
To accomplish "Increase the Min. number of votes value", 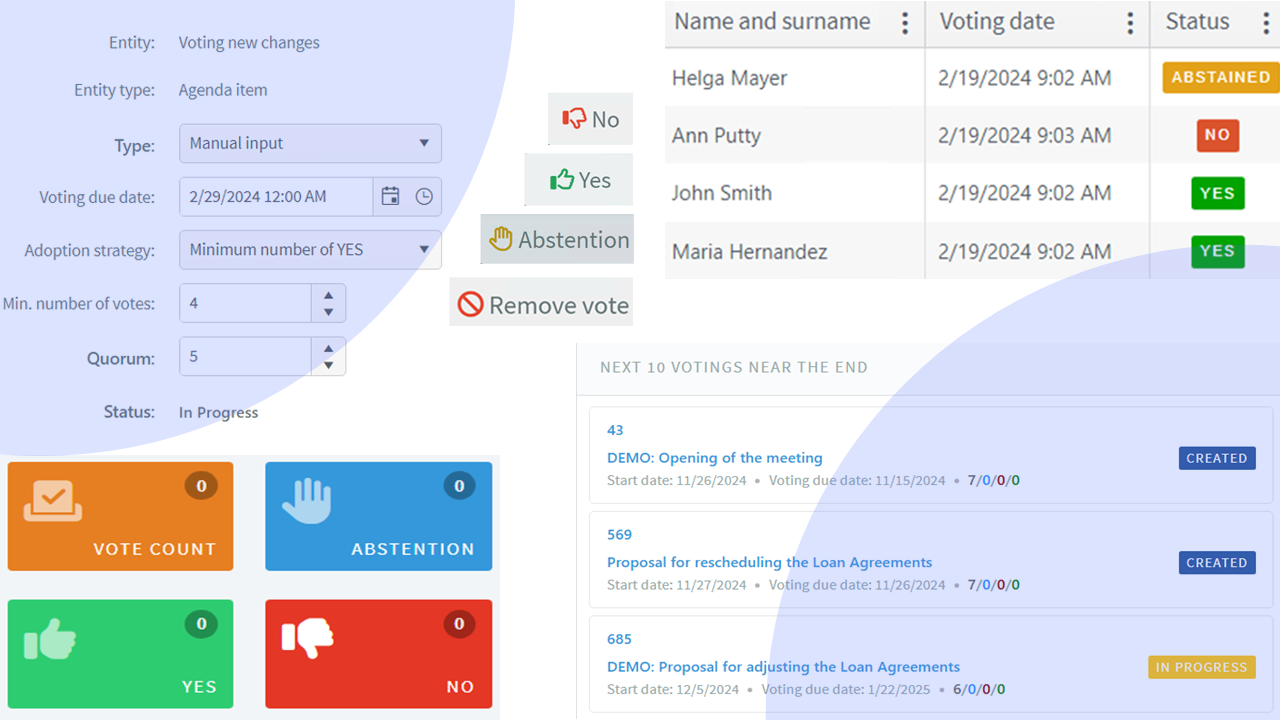I will [x=328, y=295].
